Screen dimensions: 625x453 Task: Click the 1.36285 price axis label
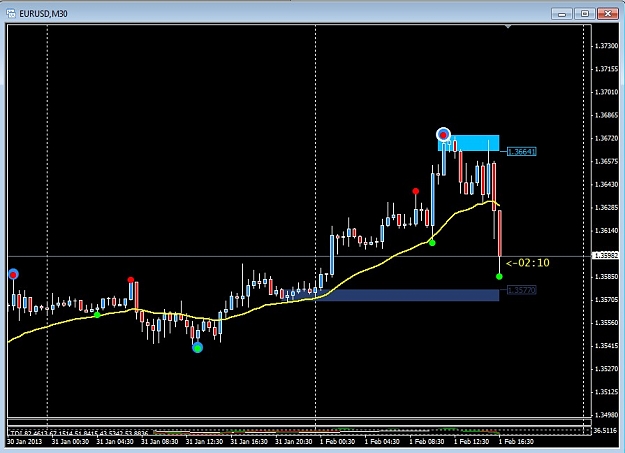pos(606,207)
